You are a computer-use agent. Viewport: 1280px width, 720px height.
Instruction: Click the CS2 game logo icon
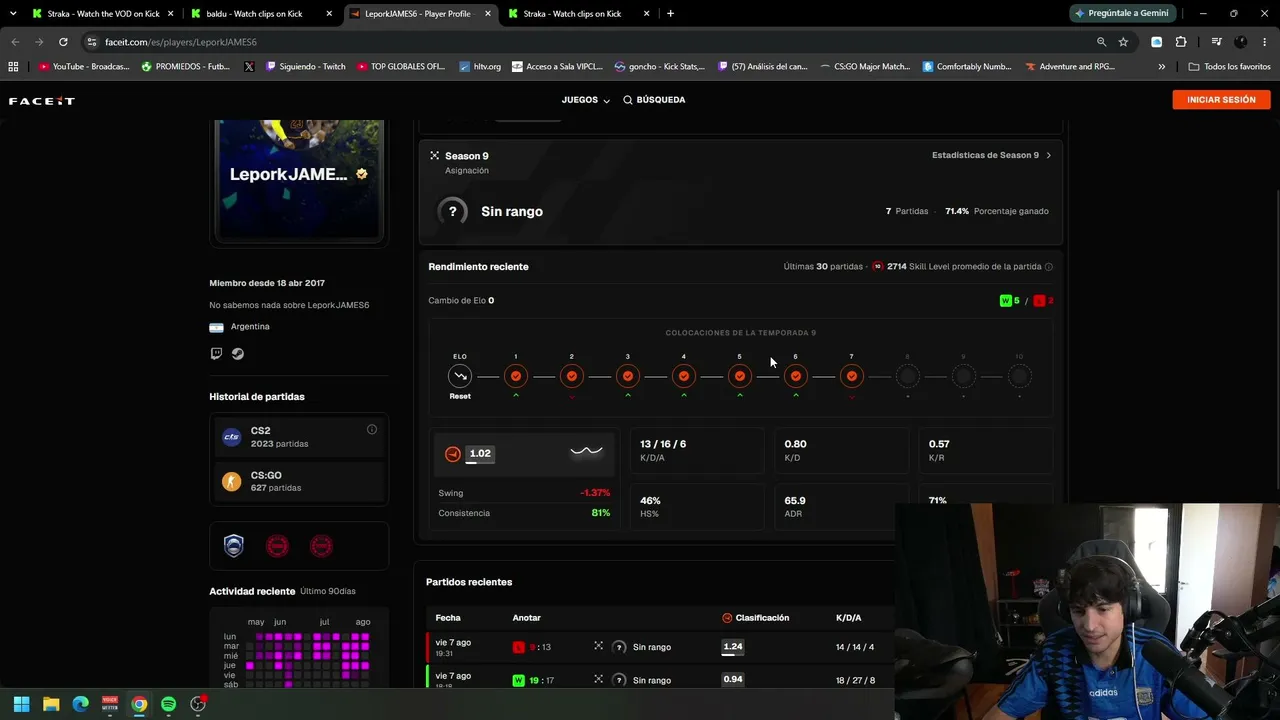pyautogui.click(x=232, y=437)
